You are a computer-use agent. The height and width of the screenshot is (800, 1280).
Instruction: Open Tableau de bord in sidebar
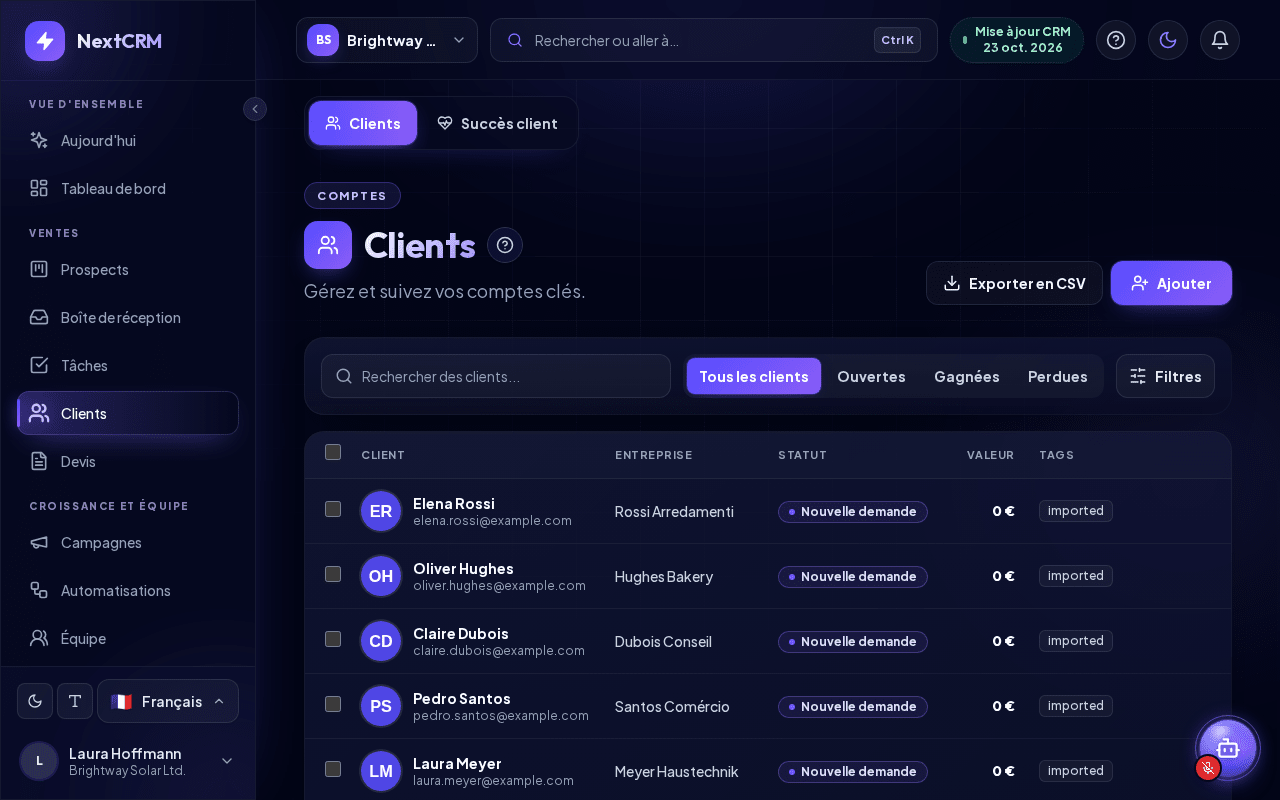(x=128, y=188)
